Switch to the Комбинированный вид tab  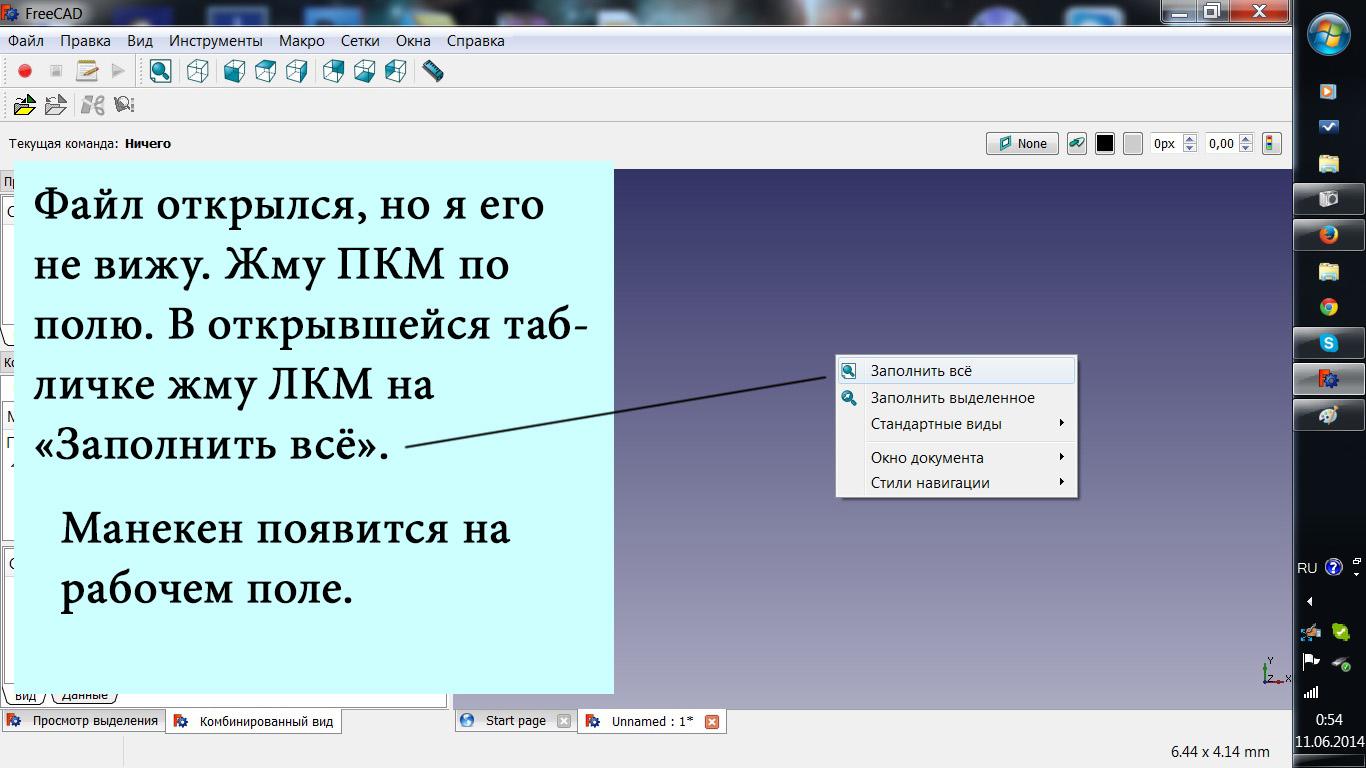[x=254, y=721]
